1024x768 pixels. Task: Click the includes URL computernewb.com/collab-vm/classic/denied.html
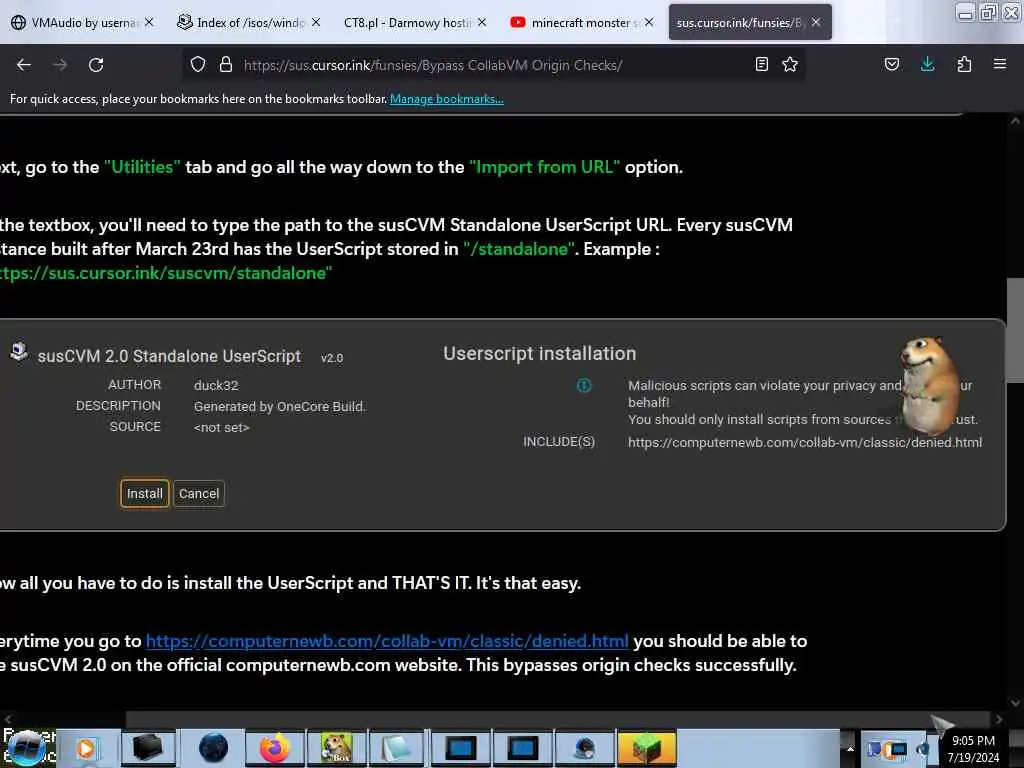pyautogui.click(x=805, y=443)
